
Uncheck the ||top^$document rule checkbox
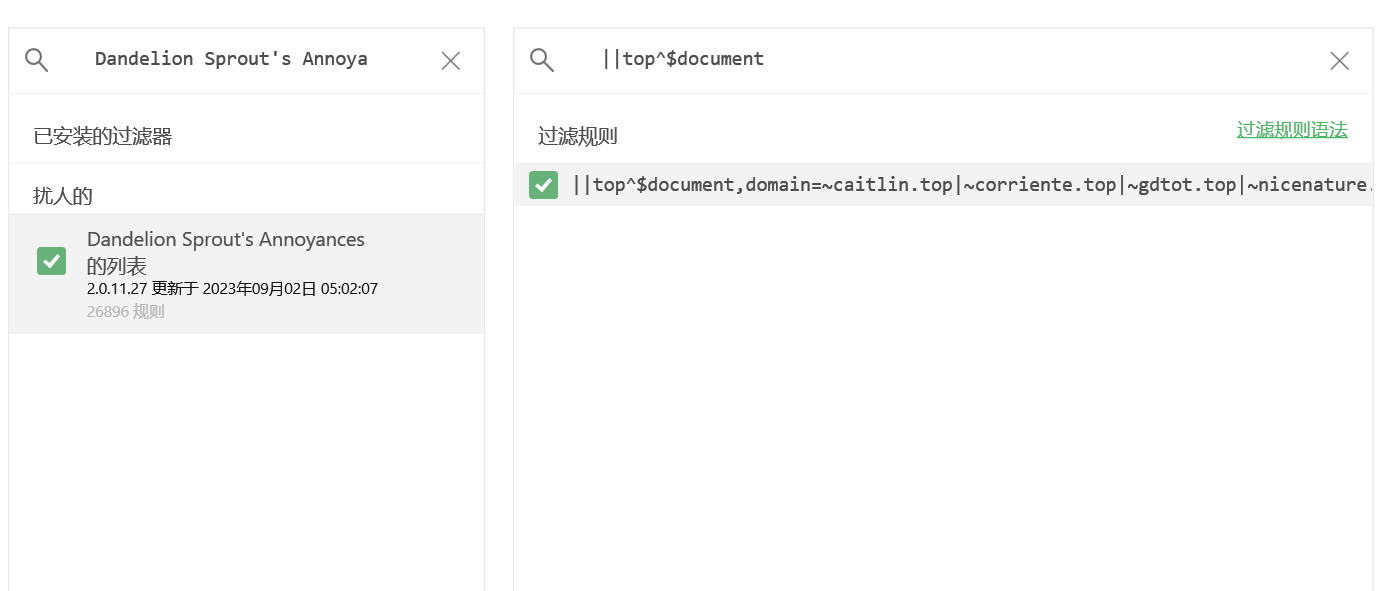(543, 185)
